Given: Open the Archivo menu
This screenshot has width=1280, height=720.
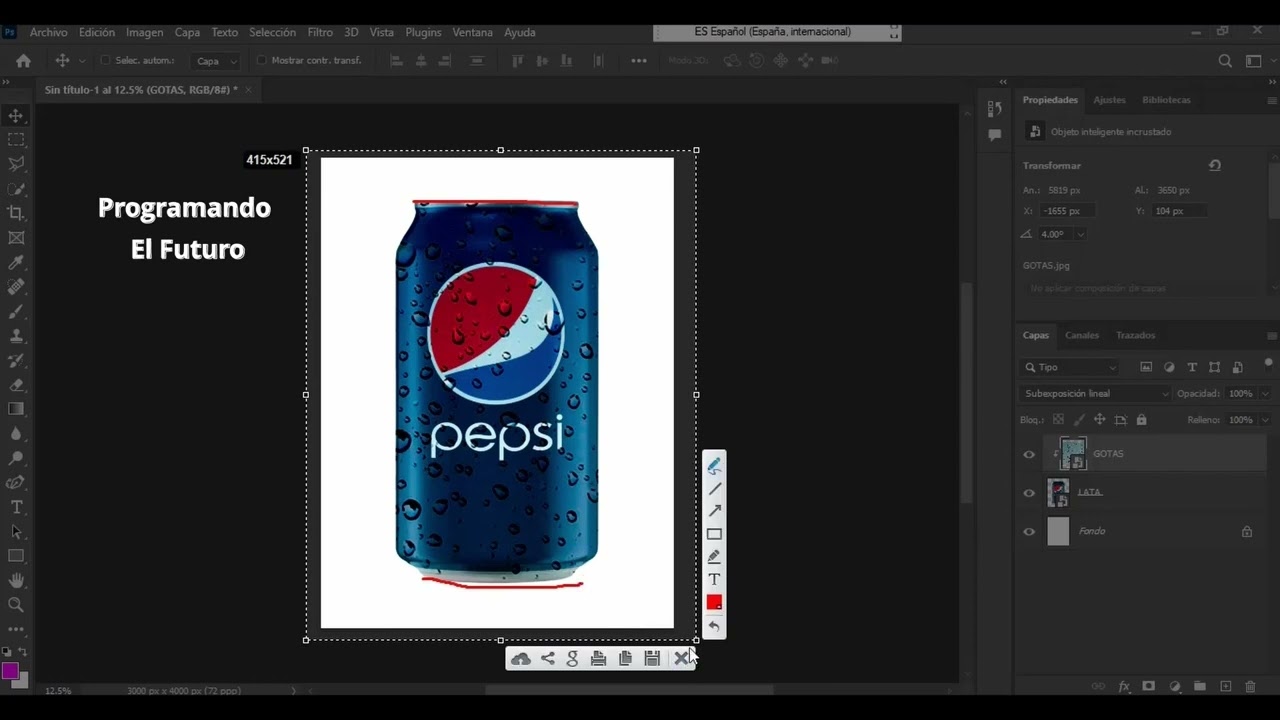Looking at the screenshot, I should pyautogui.click(x=49, y=32).
